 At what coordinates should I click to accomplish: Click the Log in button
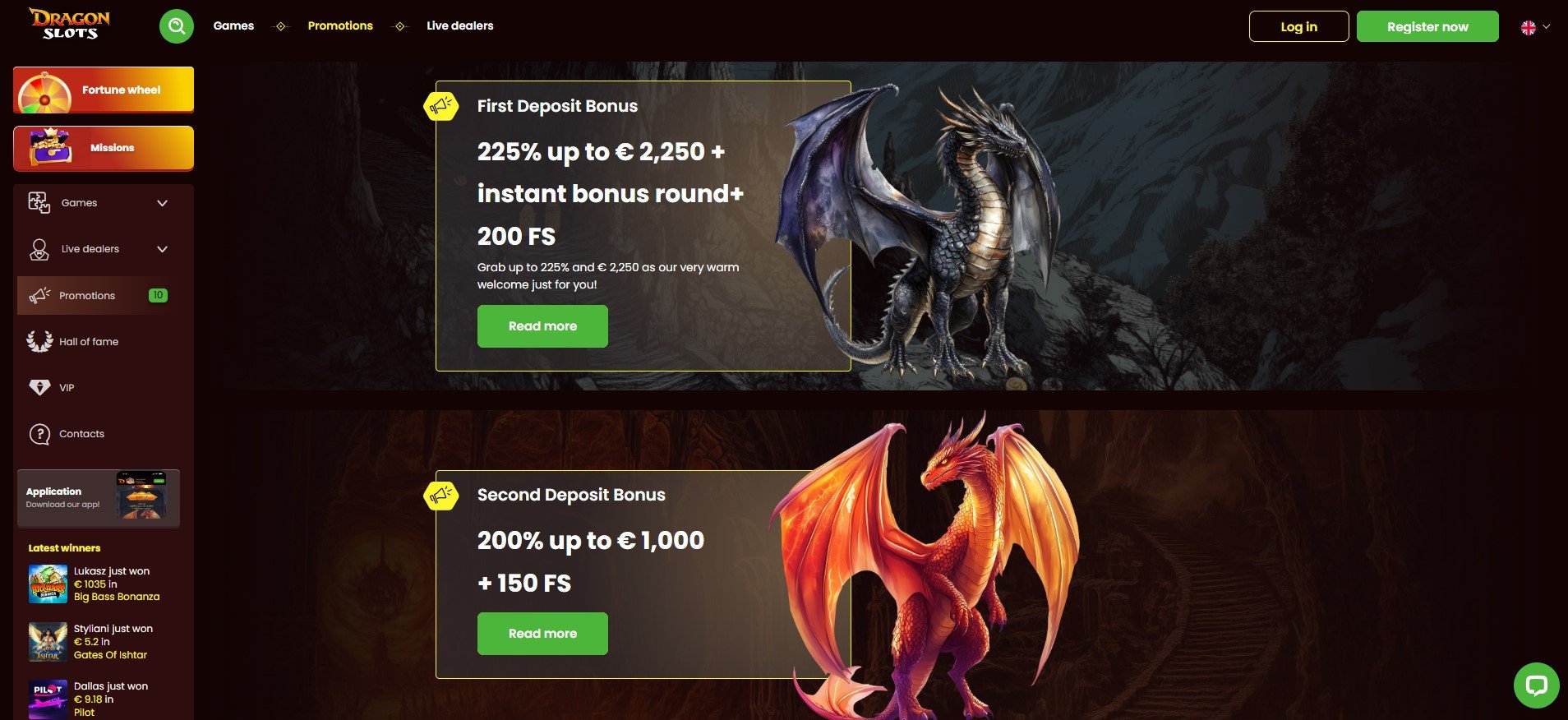(1298, 26)
